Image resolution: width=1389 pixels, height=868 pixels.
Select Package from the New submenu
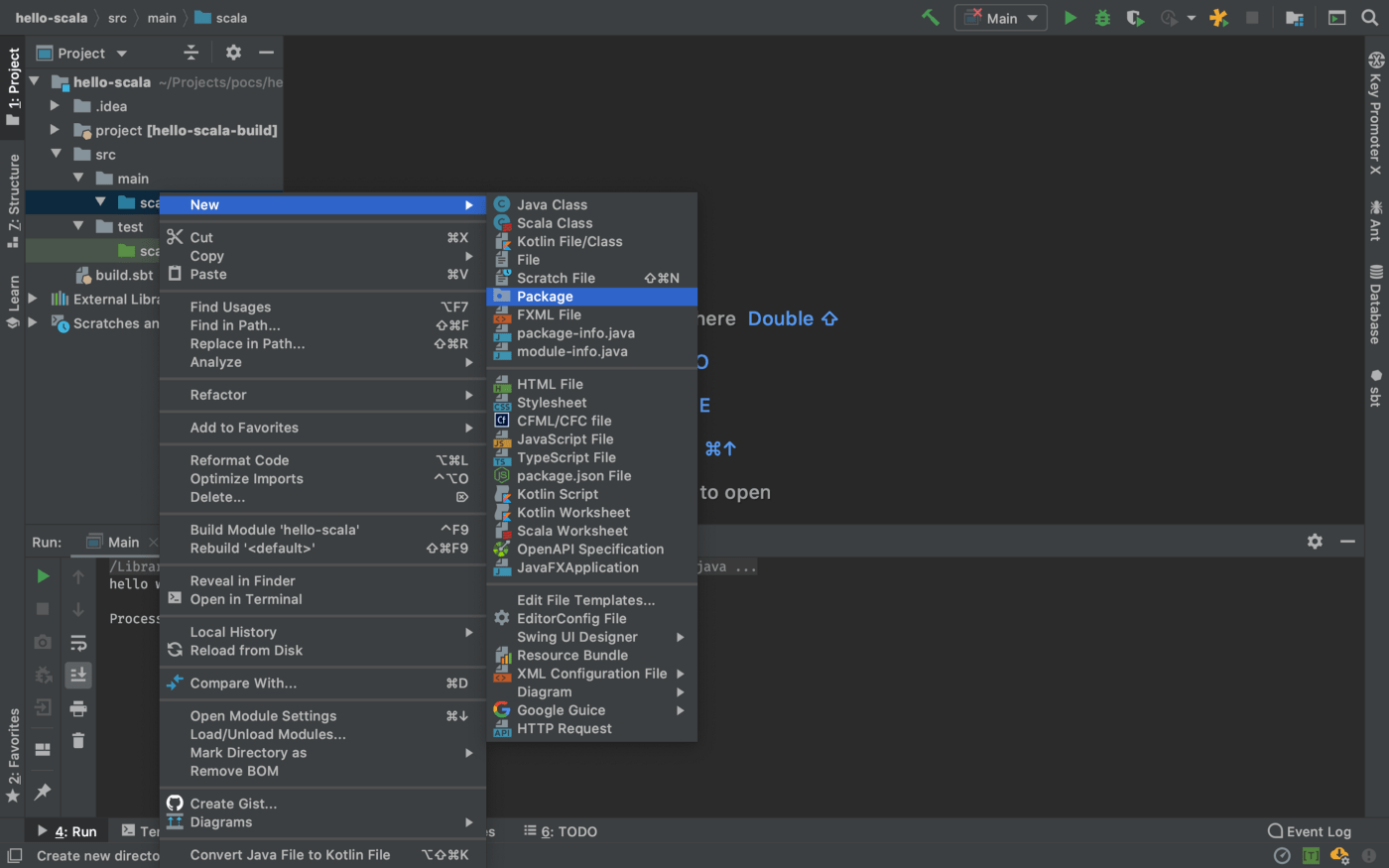point(545,297)
